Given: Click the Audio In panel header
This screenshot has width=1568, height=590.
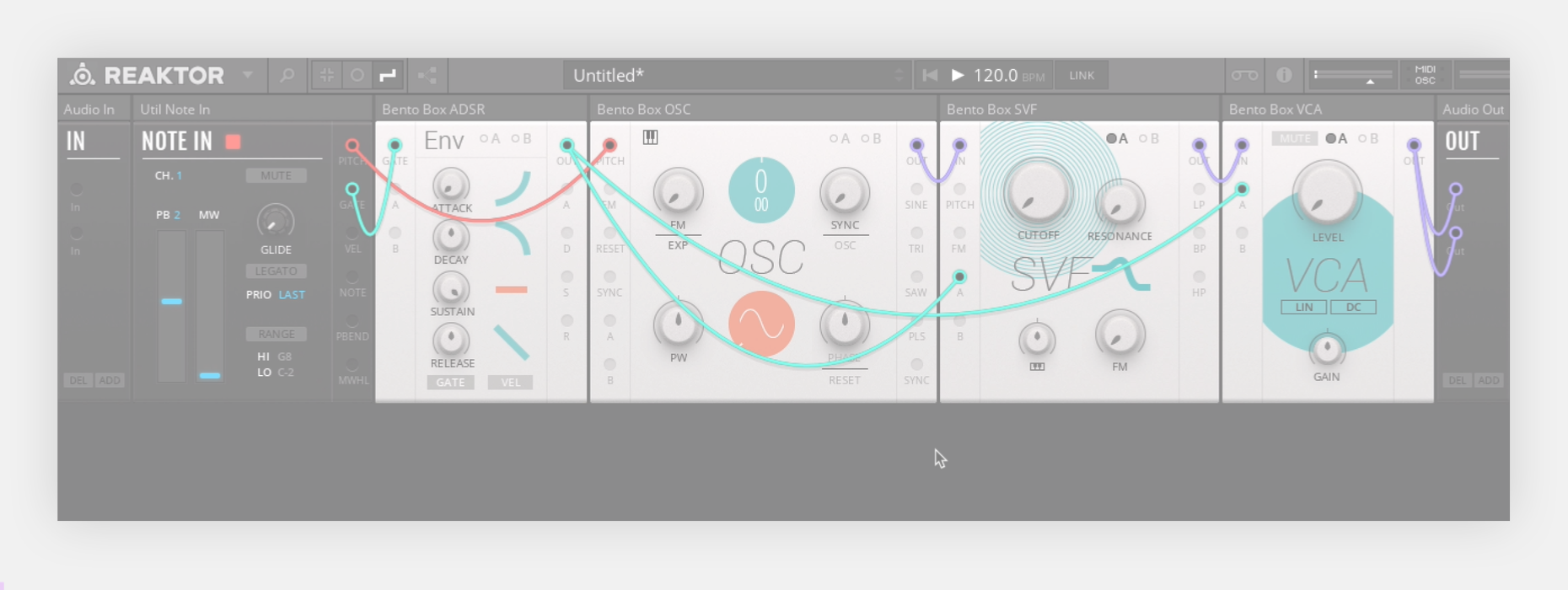Looking at the screenshot, I should pos(94,109).
